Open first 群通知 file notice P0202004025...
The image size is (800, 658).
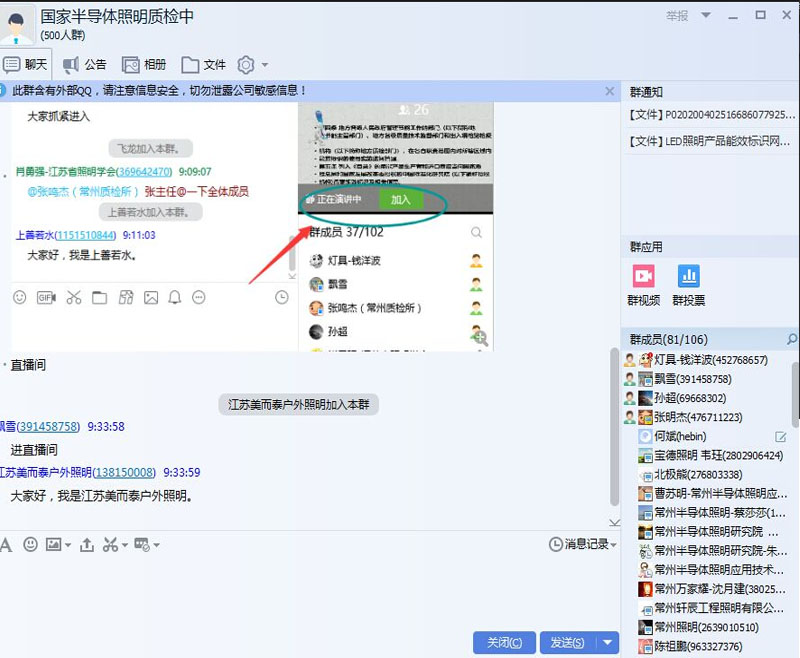point(712,115)
